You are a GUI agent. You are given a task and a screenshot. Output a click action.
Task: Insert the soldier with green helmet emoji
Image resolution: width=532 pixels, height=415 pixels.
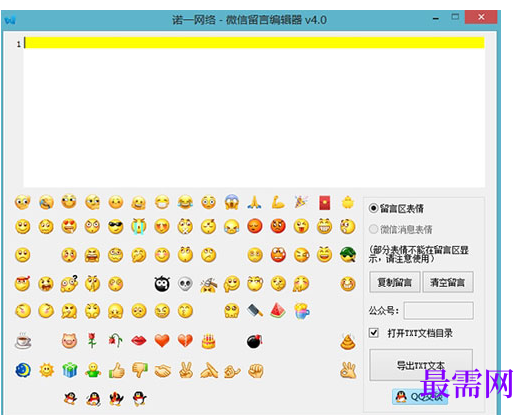[348, 255]
